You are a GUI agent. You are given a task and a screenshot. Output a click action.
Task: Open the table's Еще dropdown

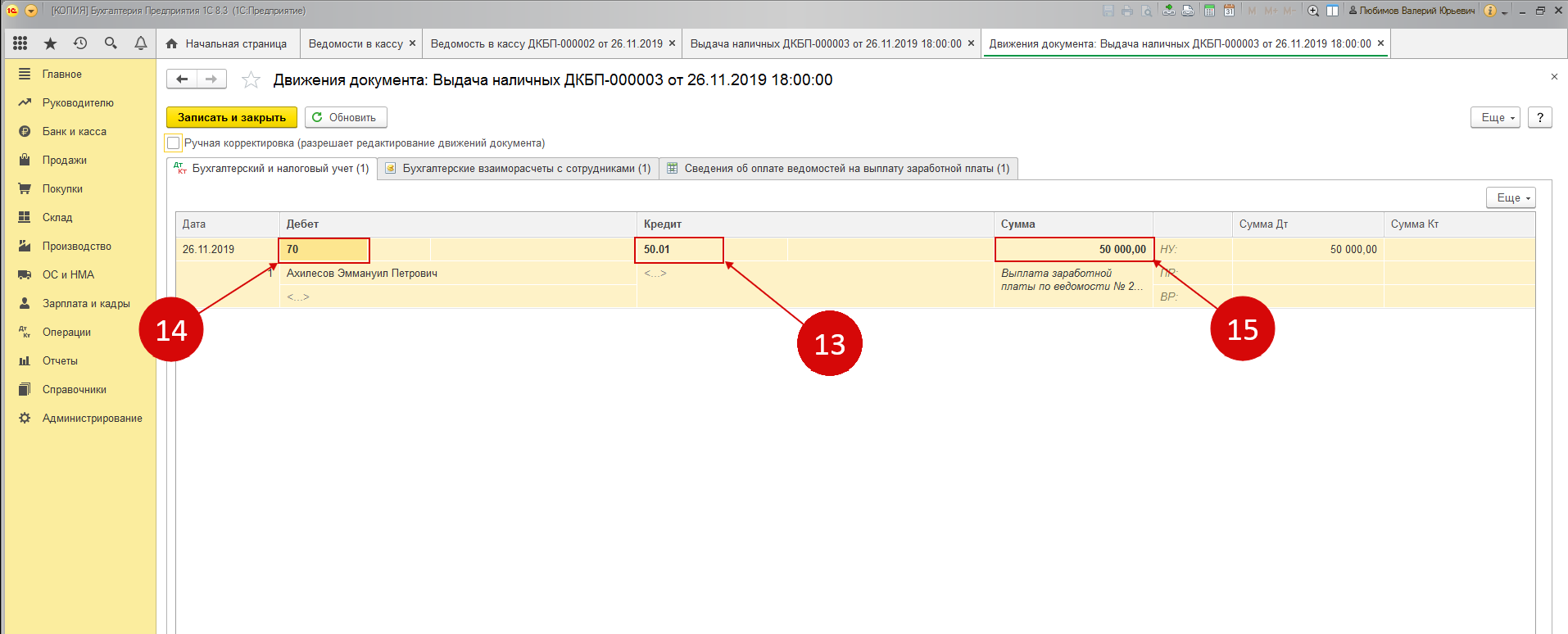pos(1511,197)
